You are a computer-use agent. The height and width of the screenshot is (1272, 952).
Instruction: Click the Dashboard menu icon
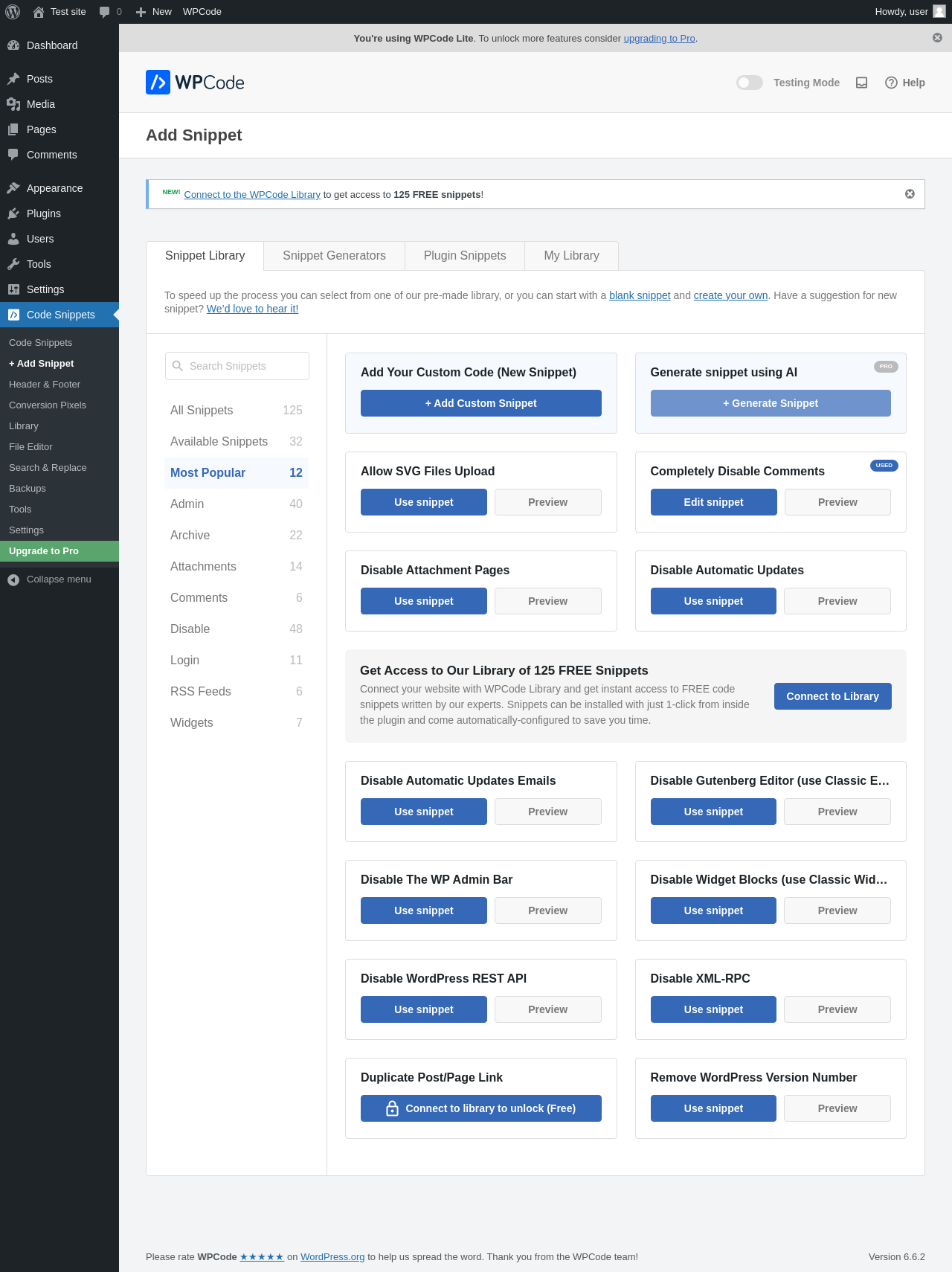[x=13, y=45]
